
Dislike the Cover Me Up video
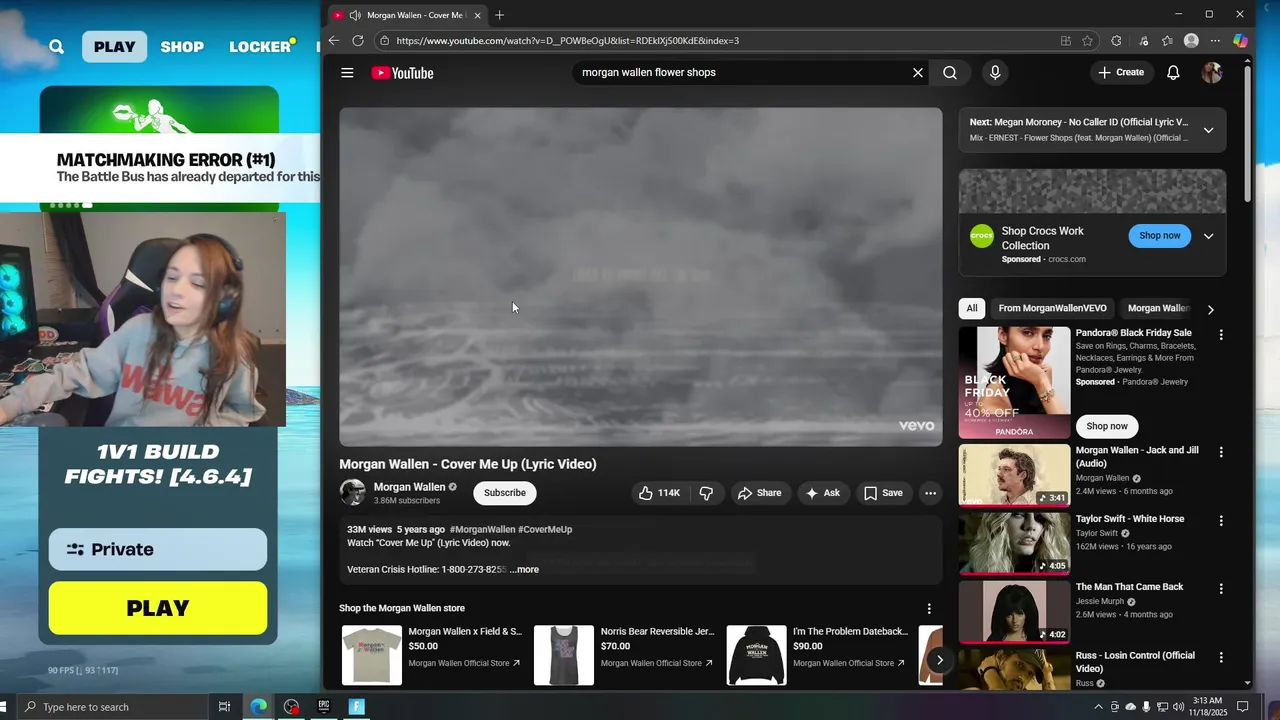click(x=706, y=493)
